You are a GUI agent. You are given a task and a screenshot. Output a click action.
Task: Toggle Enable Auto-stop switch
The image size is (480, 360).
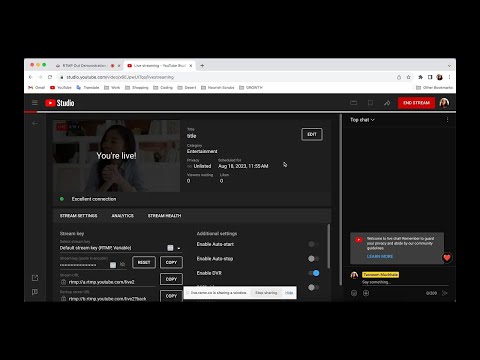[x=313, y=259]
